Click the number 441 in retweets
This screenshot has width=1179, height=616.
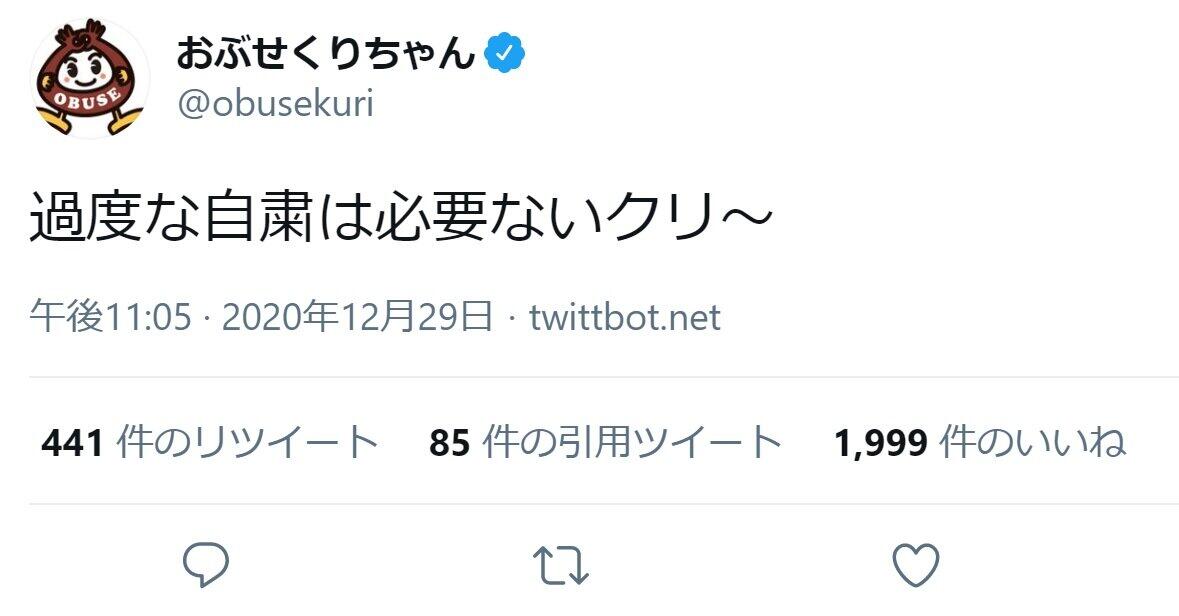73,442
